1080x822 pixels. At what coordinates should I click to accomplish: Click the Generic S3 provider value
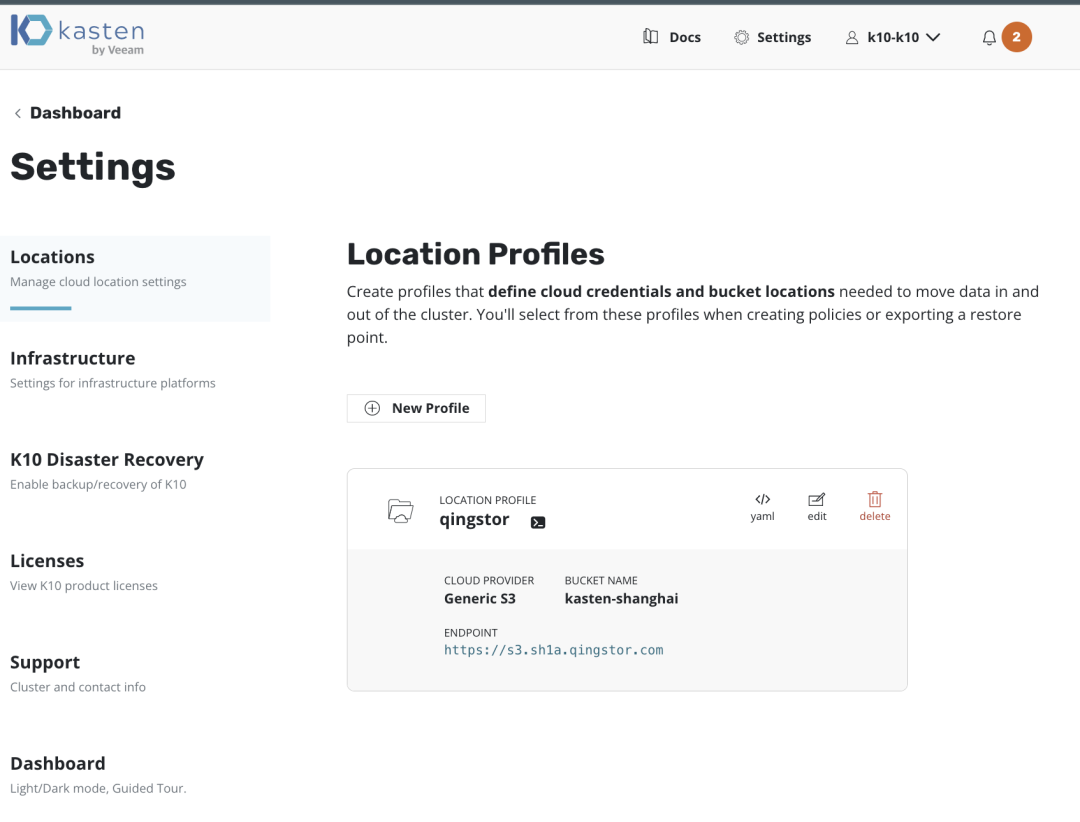coord(479,599)
